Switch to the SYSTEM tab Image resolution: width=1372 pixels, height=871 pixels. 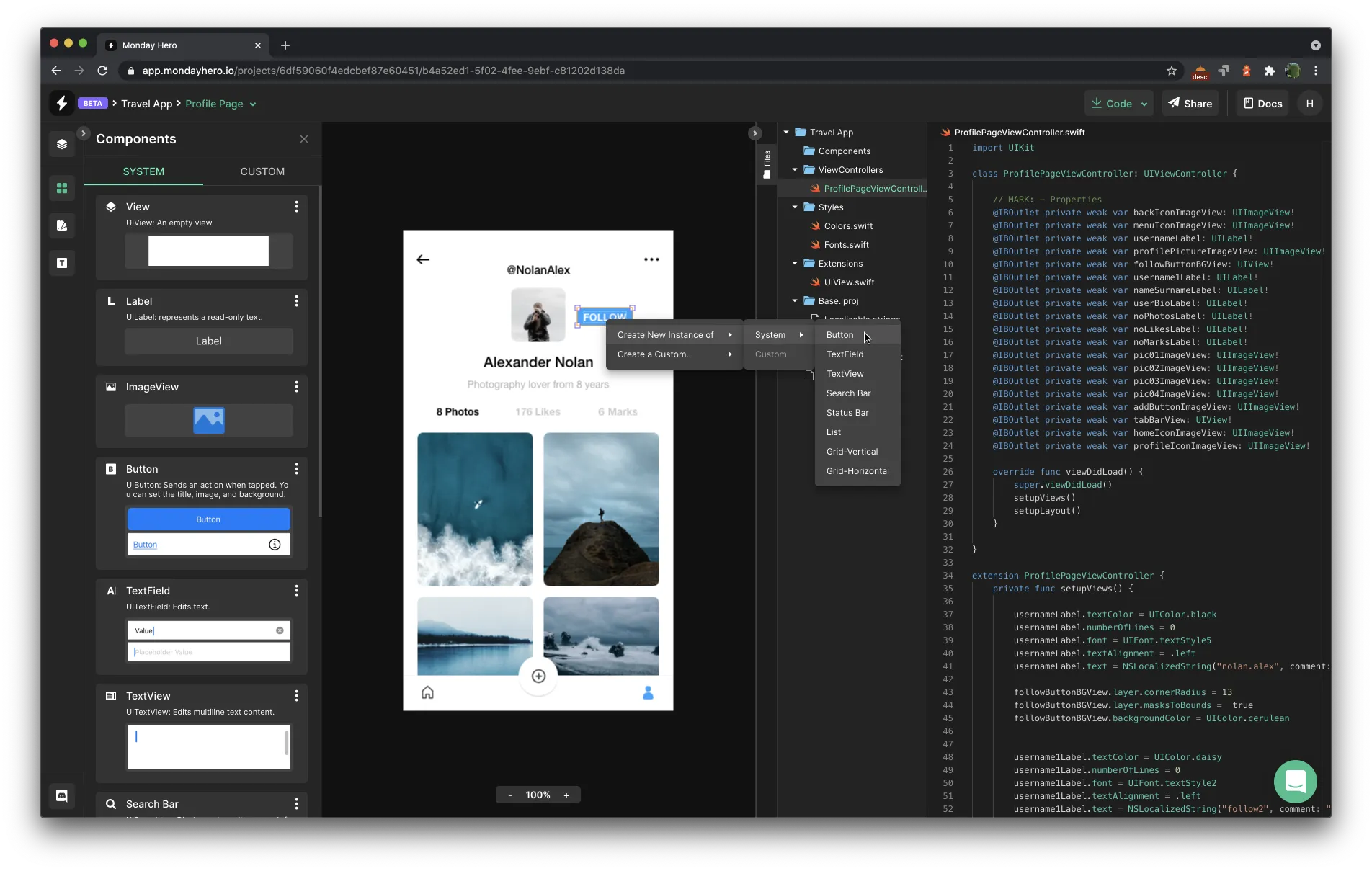pos(143,171)
